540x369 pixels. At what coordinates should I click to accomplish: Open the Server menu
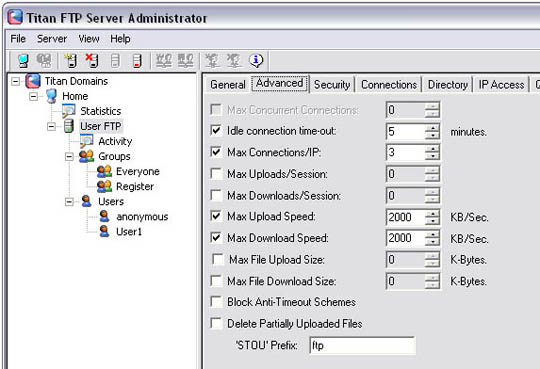tap(52, 39)
